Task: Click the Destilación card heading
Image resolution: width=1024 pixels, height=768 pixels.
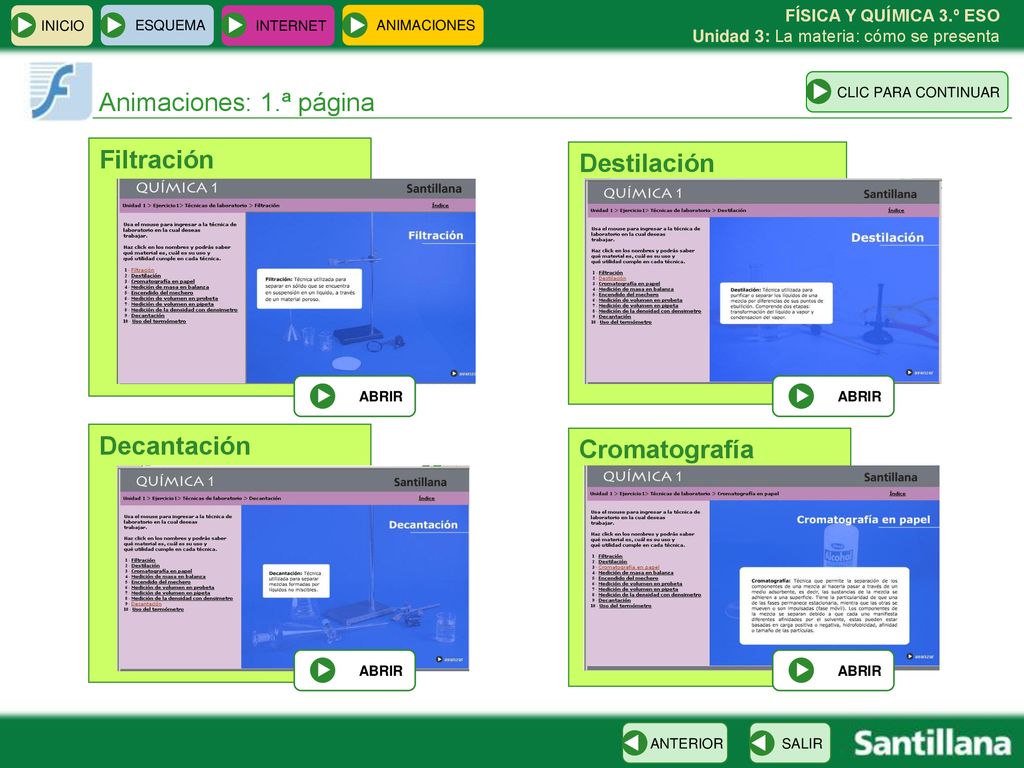Action: (x=647, y=163)
